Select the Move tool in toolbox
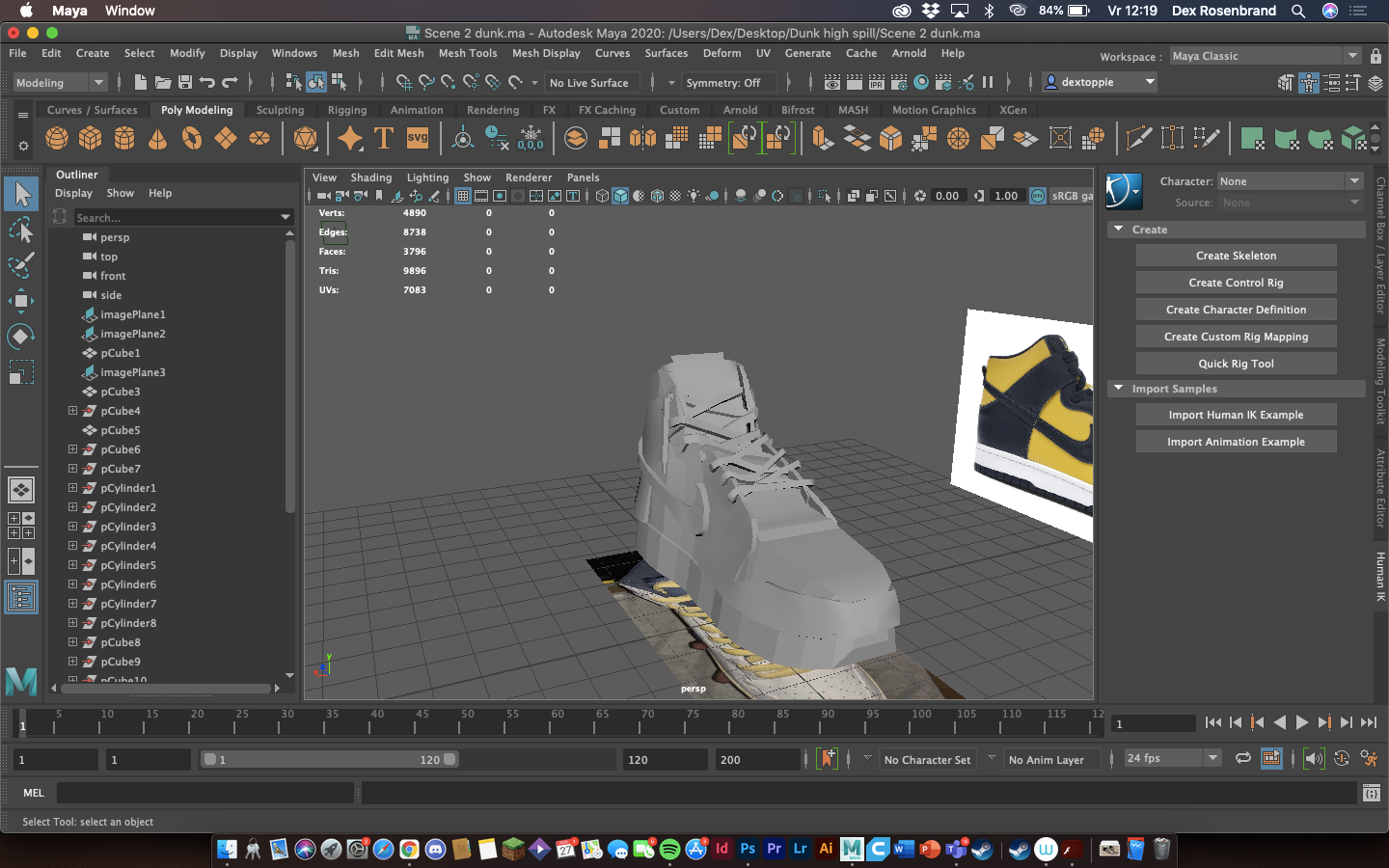 tap(20, 301)
